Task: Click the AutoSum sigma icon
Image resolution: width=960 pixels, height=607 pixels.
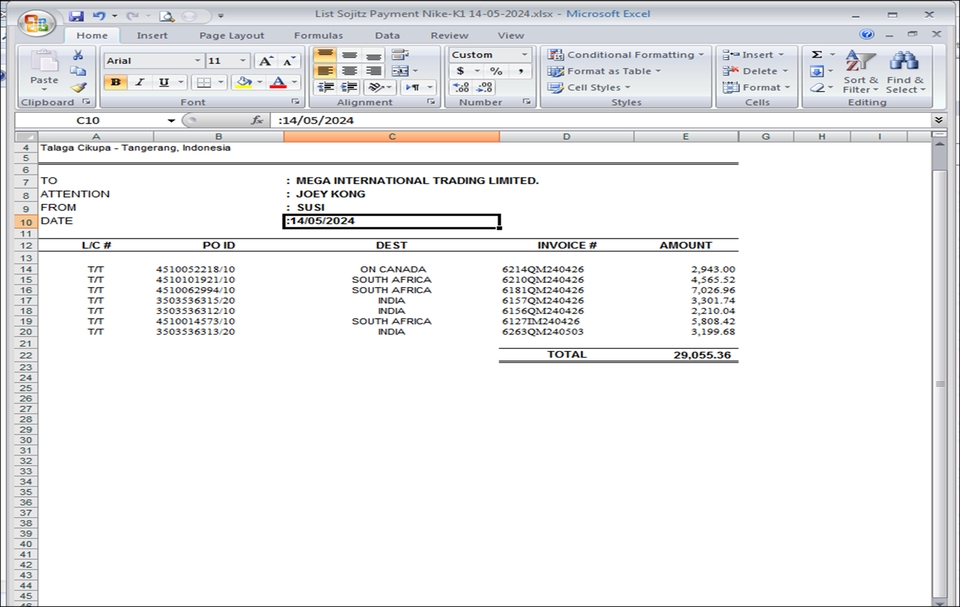Action: (817, 55)
